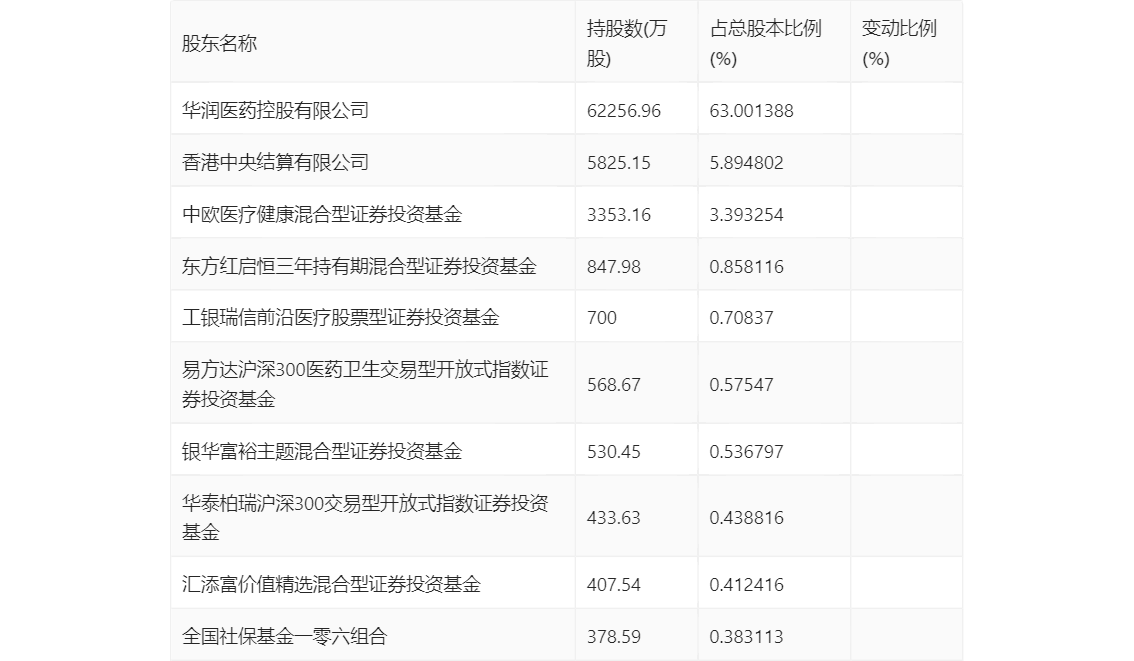
Task: Select the percentage 0.412416
Action: pyautogui.click(x=746, y=584)
